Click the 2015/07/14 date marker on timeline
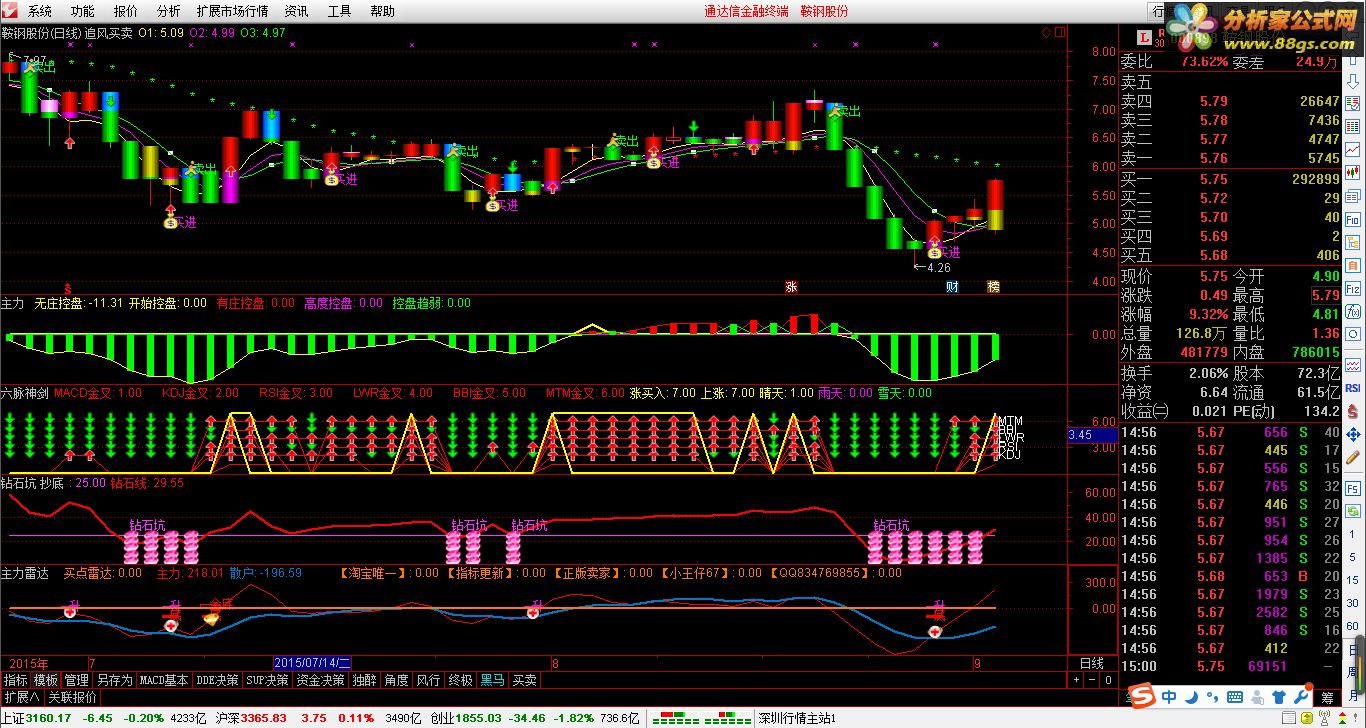 pos(312,663)
